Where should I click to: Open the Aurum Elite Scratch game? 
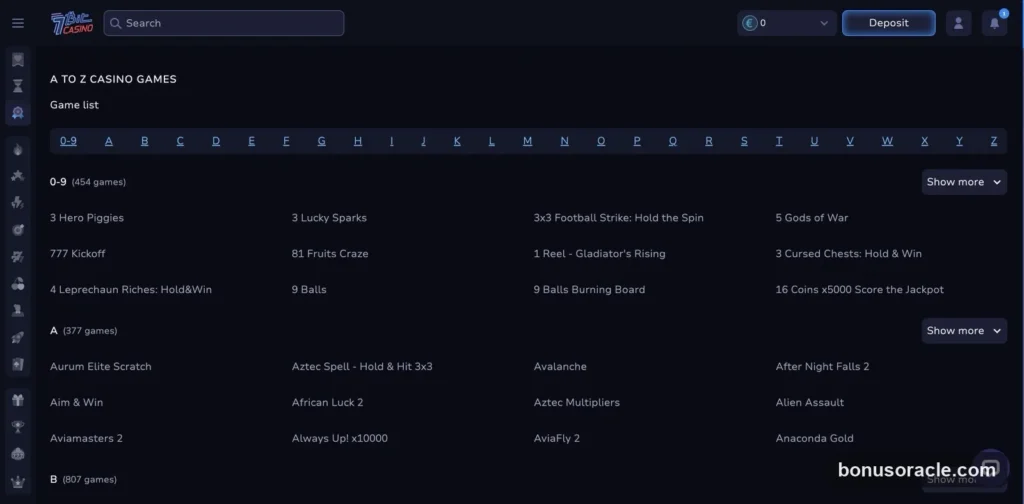point(101,367)
